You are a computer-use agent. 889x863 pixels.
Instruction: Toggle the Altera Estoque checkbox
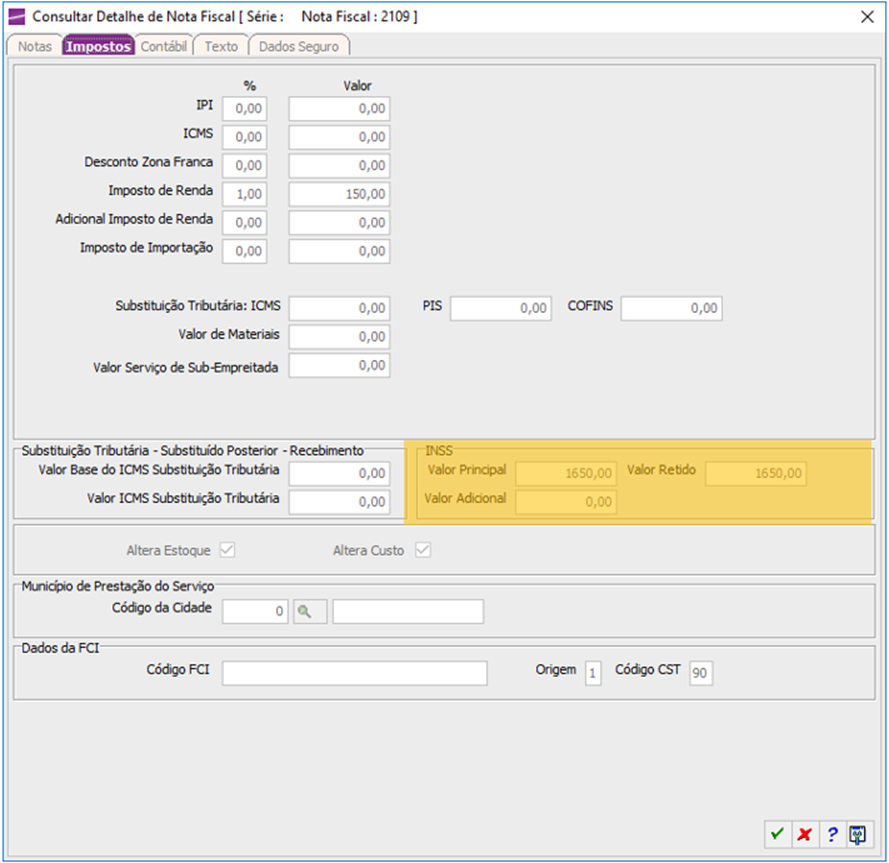pyautogui.click(x=227, y=550)
